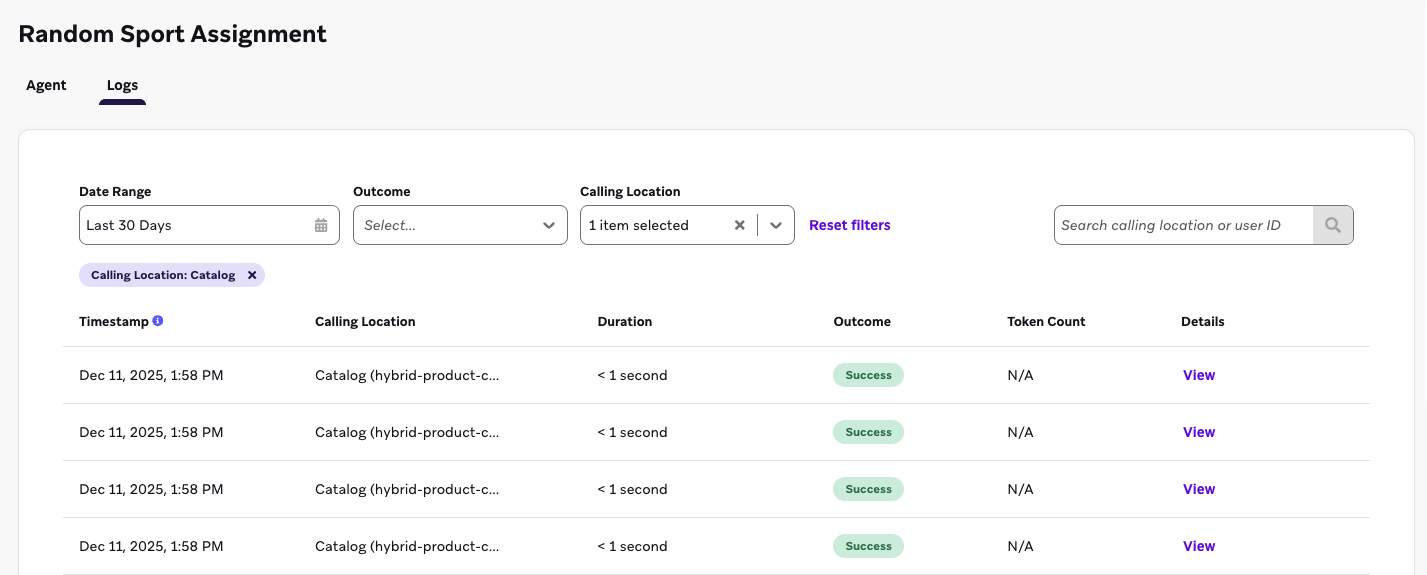Open the Date Range Last 30 Days picker
This screenshot has height=575, width=1427.
pos(197,225)
